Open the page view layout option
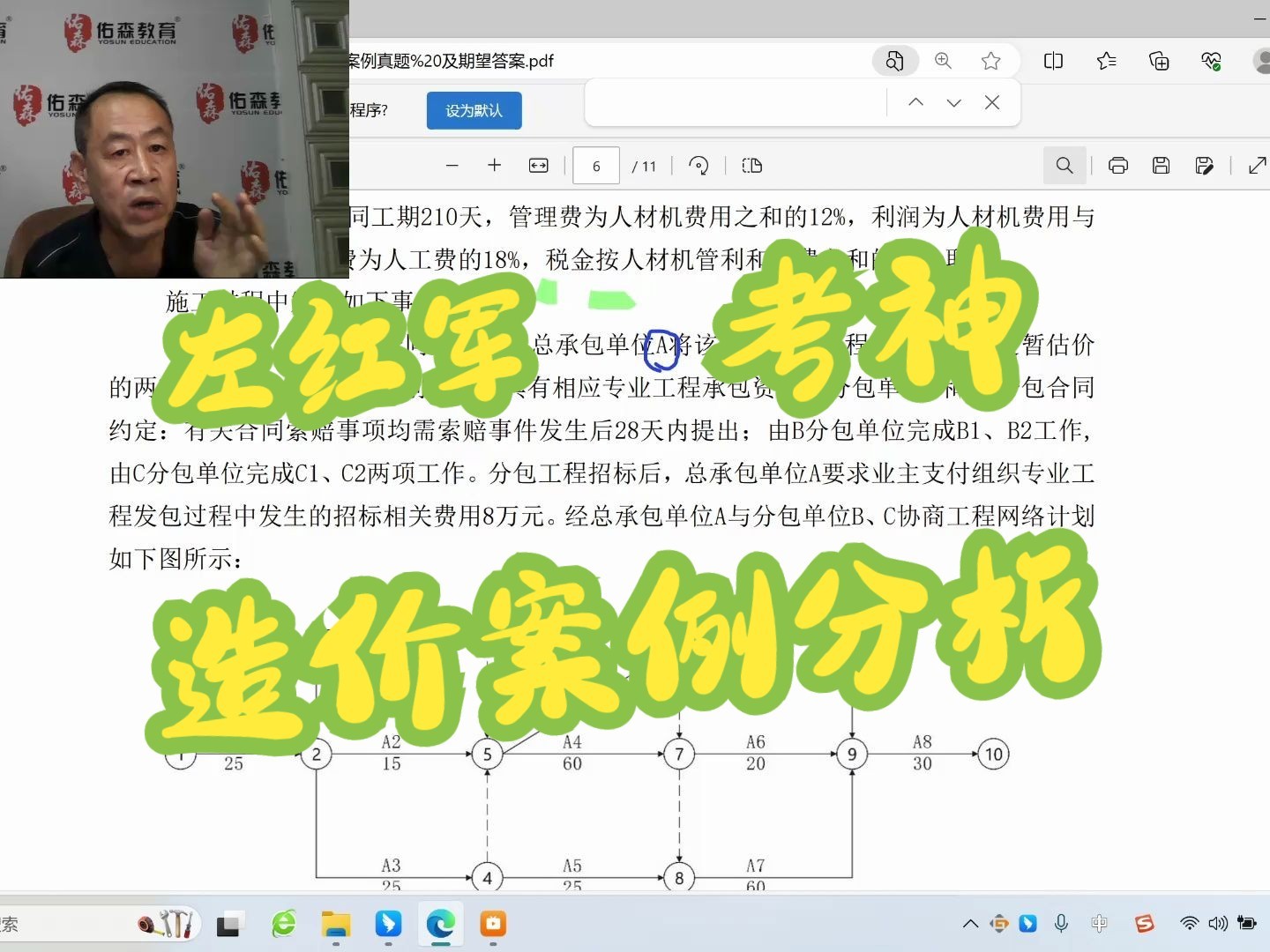This screenshot has width=1270, height=952. 752,166
